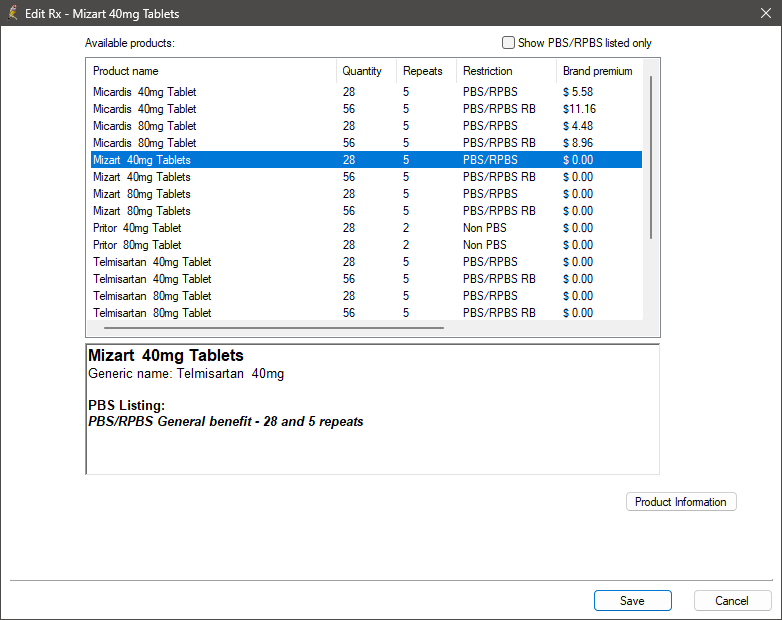Sort by Quantity column header
Image resolution: width=782 pixels, height=620 pixels.
(366, 71)
